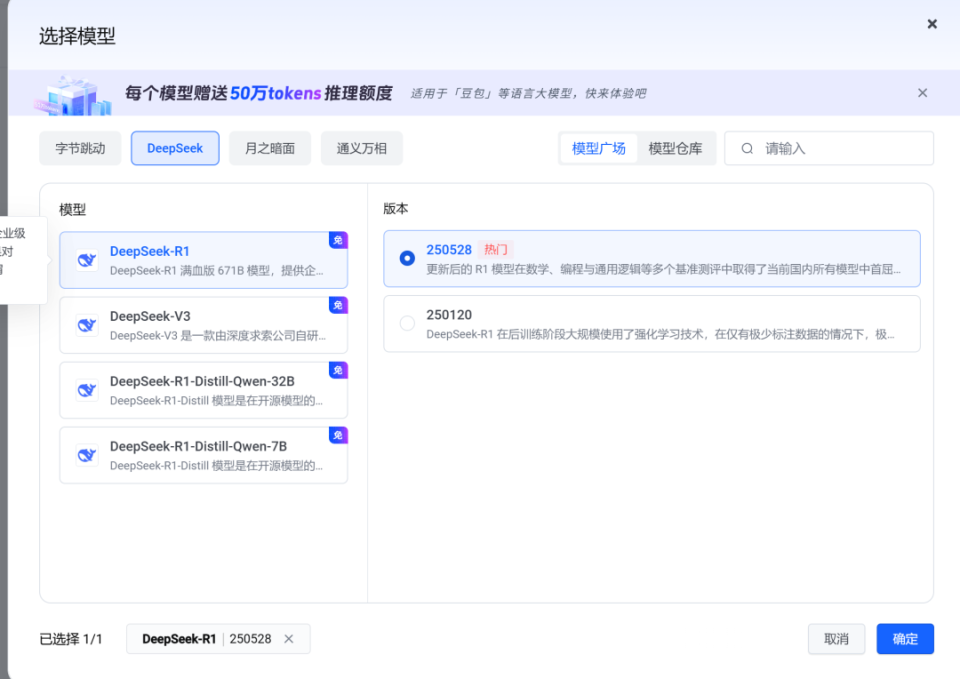Click the gift box banner image

pyautogui.click(x=73, y=95)
